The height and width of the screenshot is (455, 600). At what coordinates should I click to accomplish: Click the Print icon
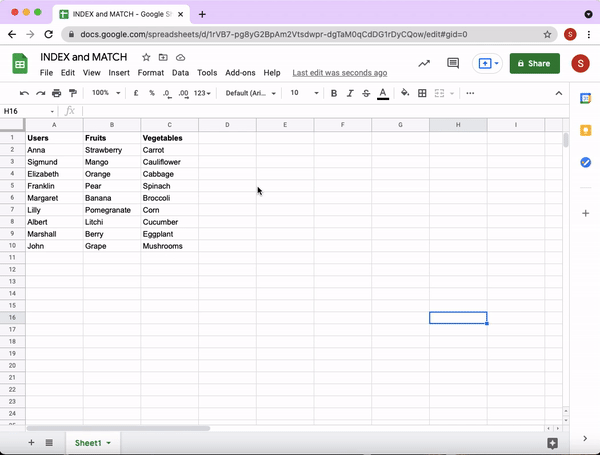click(57, 93)
